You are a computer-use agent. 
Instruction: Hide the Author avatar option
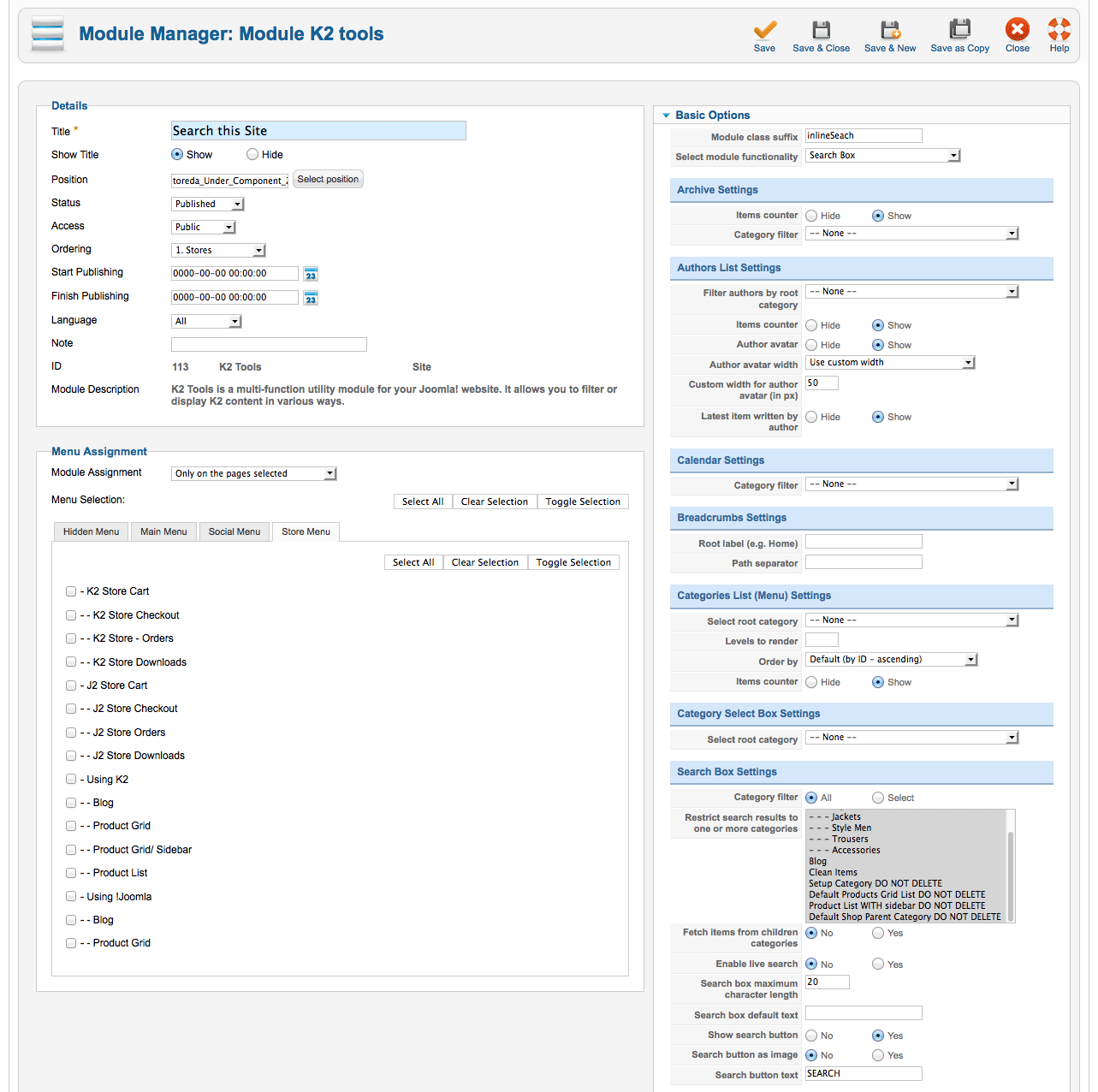pyautogui.click(x=811, y=345)
